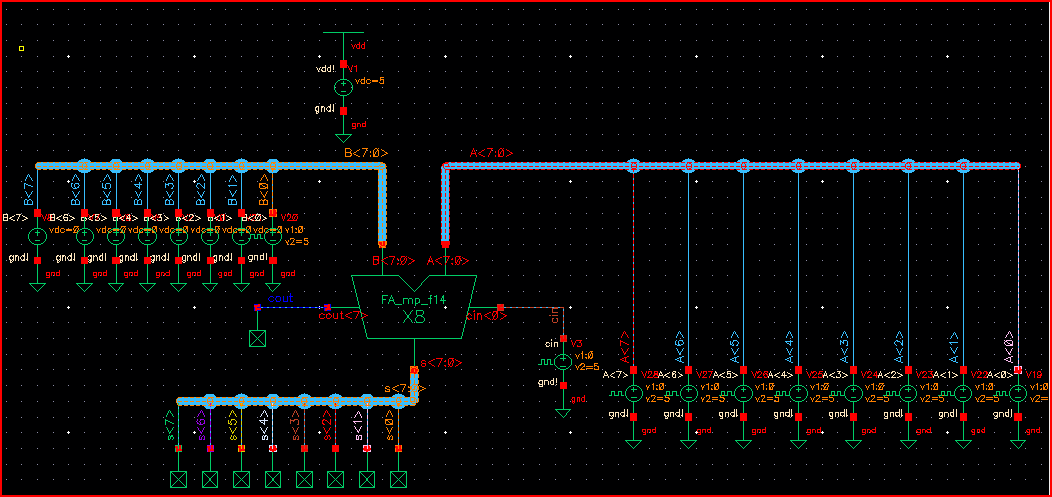Click the s<4> output pin box
This screenshot has width=1052, height=497.
pyautogui.click(x=273, y=480)
